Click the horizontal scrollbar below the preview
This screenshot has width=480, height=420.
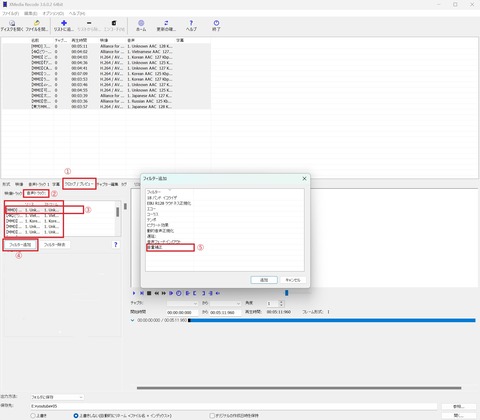pos(299,388)
